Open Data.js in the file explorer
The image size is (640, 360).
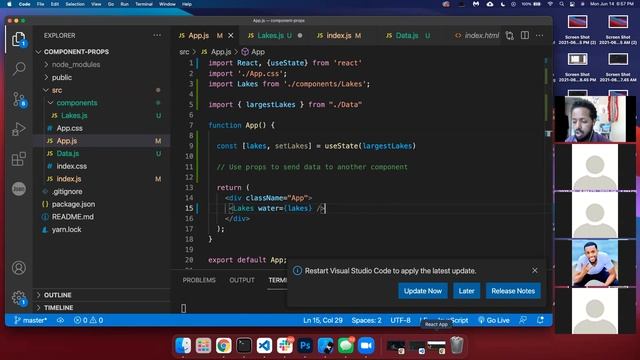tap(102, 153)
